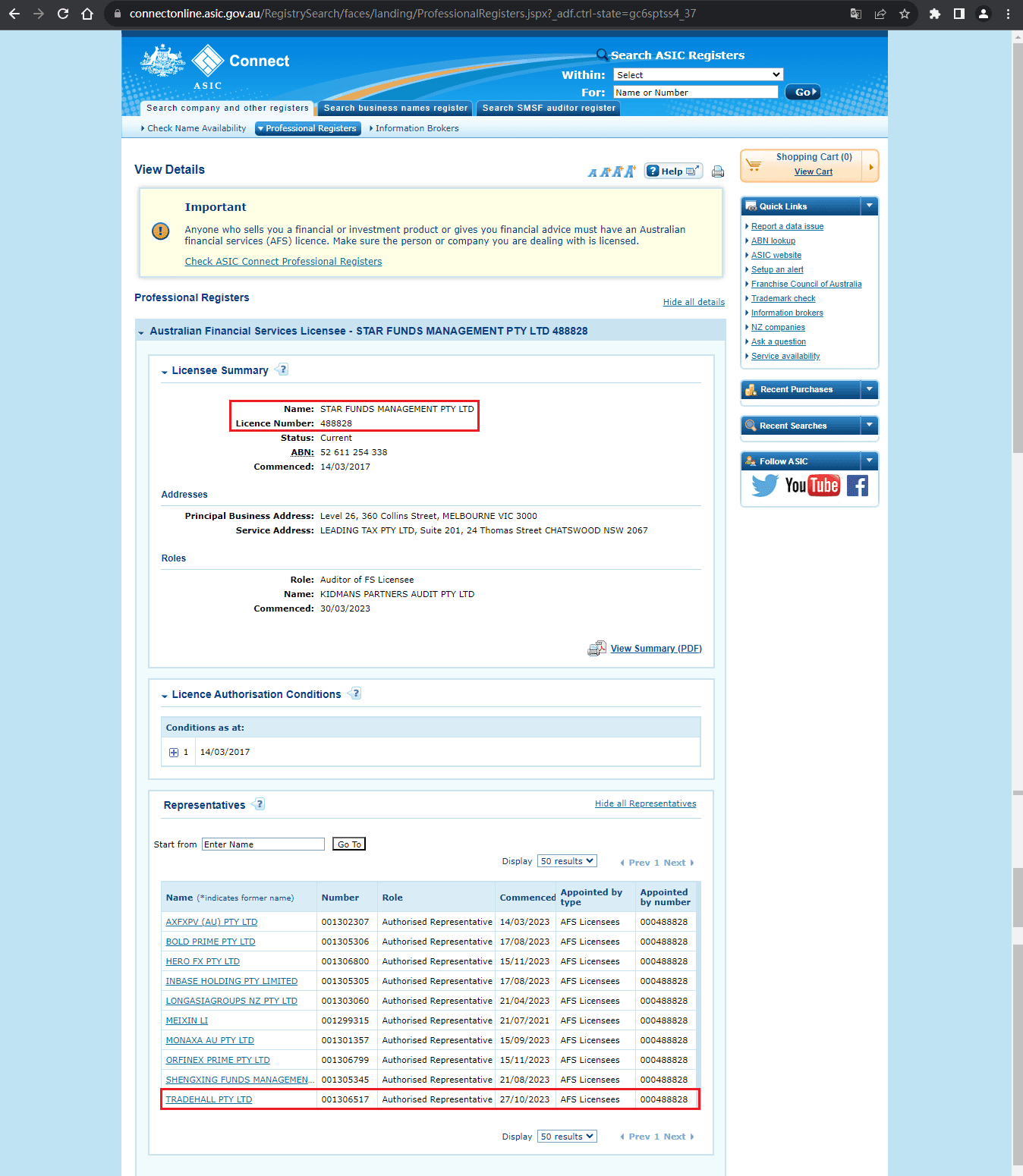Screen dimensions: 1023x1176
Task: Print the page using the printer icon
Action: (x=718, y=171)
